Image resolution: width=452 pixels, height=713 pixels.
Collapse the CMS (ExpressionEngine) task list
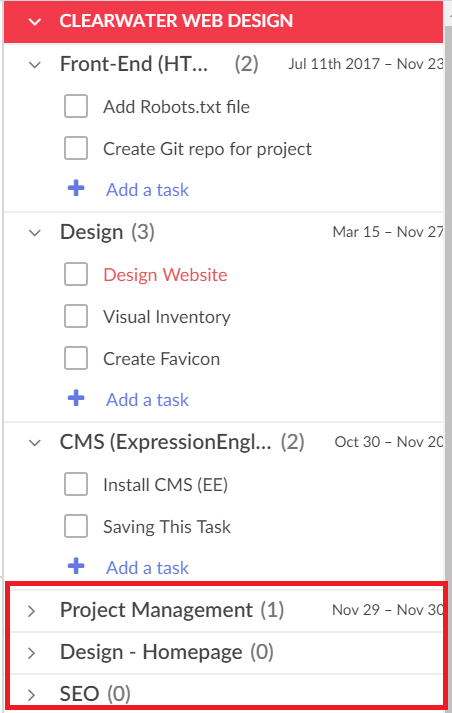point(35,443)
